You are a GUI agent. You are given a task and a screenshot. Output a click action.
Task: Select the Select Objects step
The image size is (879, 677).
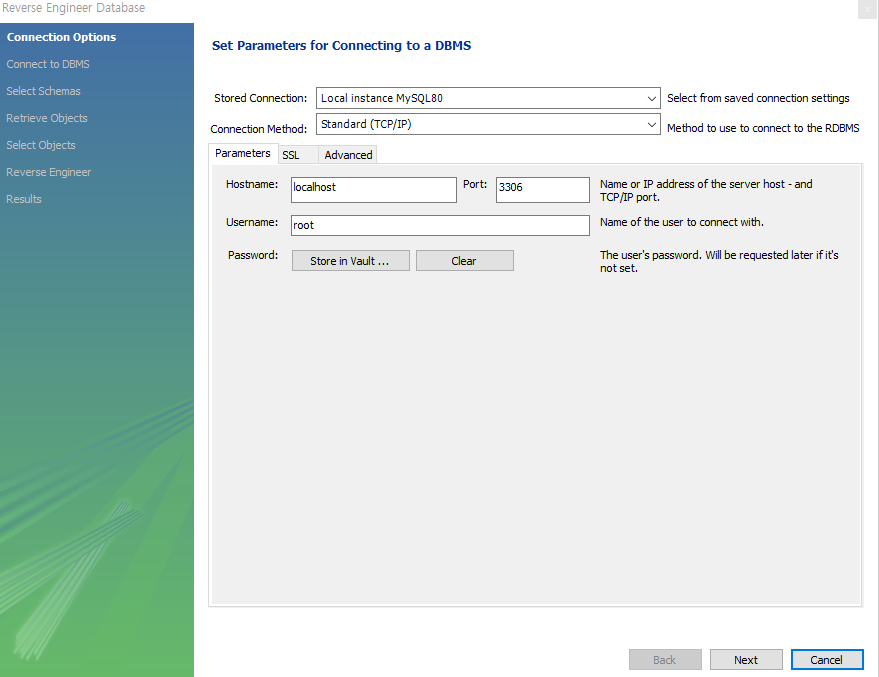(x=40, y=145)
